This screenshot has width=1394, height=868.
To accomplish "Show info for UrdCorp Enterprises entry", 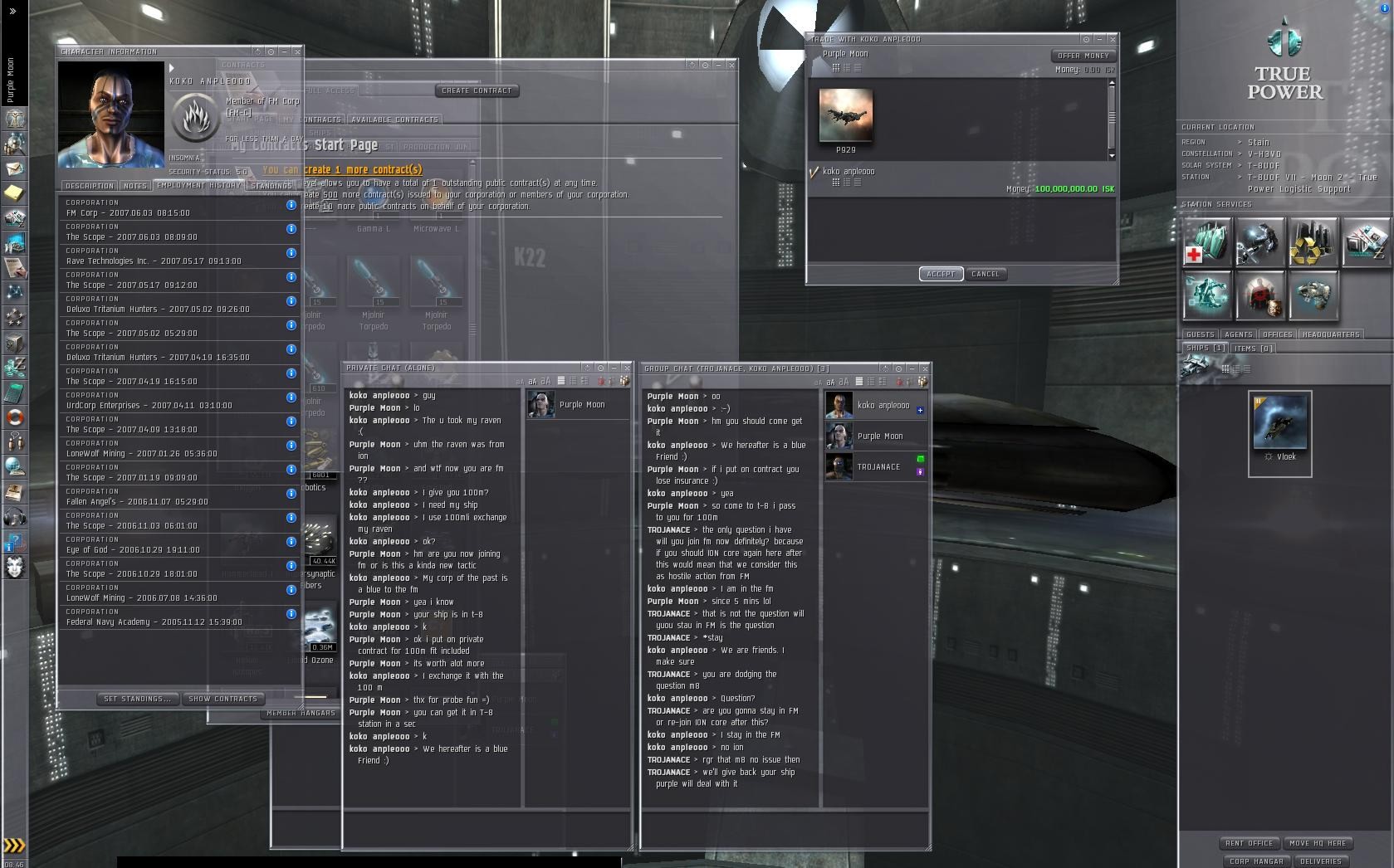I will [x=291, y=397].
